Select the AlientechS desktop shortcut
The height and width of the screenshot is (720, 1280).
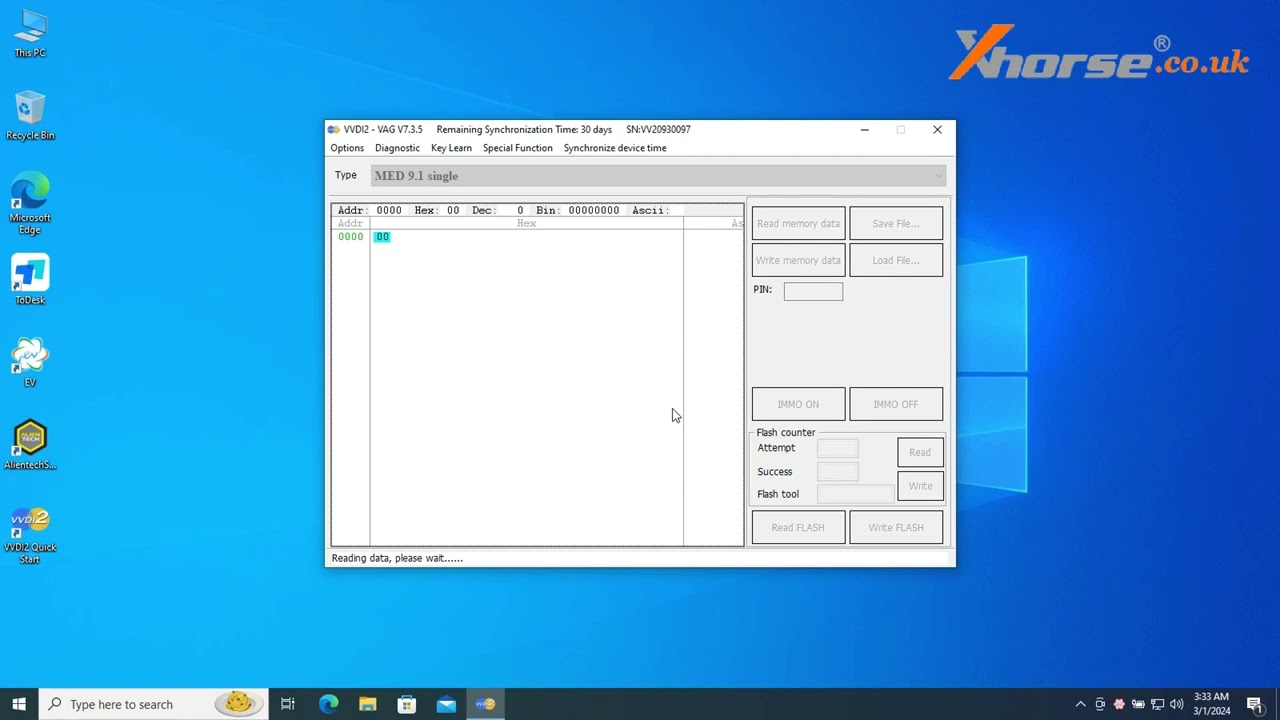[30, 445]
